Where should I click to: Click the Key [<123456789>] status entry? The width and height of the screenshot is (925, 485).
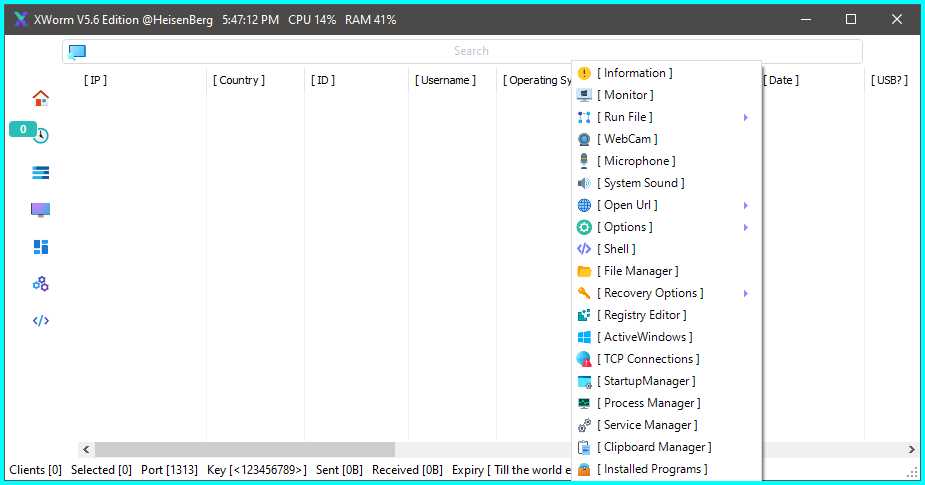(257, 470)
